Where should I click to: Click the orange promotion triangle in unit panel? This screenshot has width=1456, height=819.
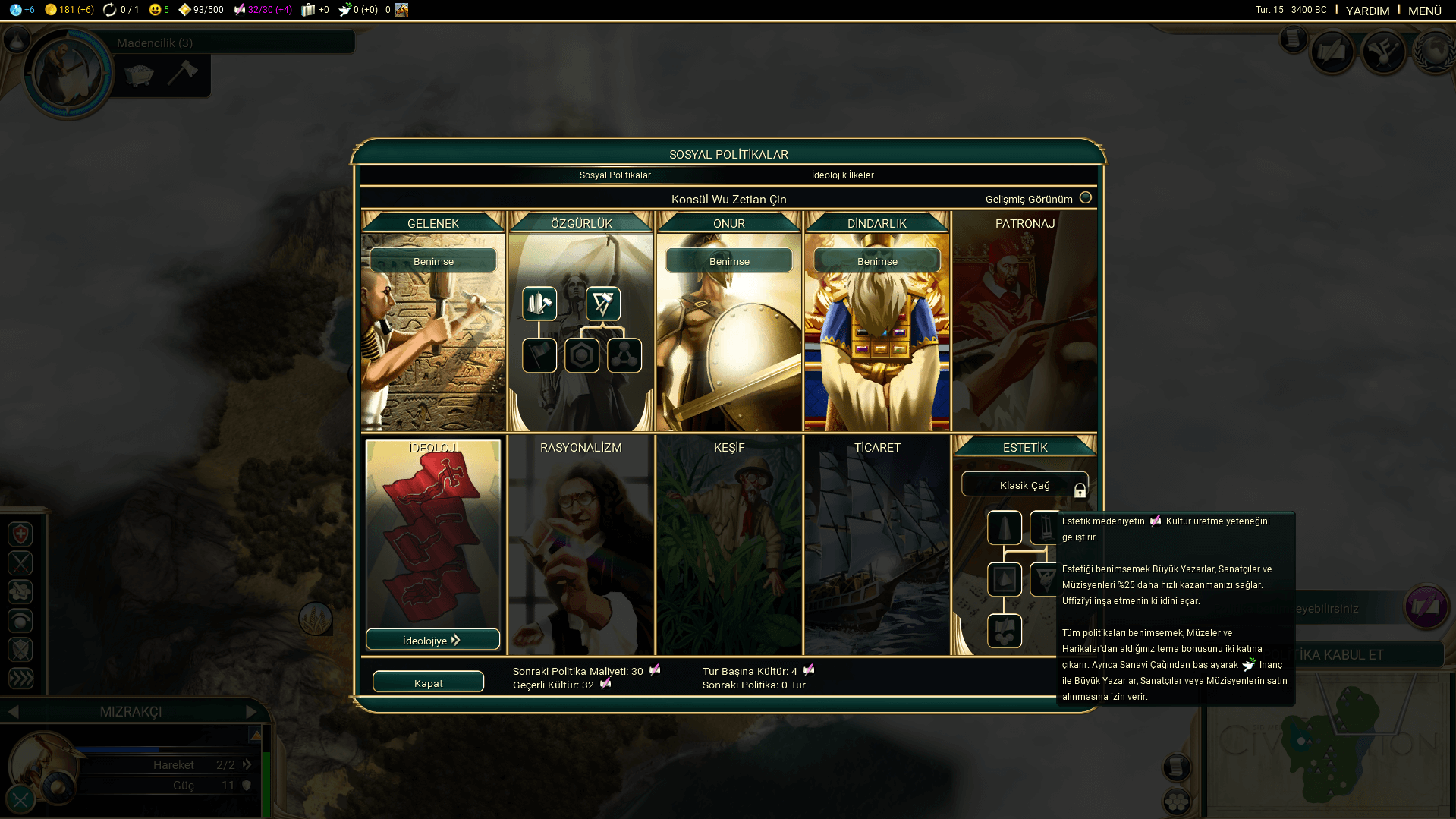tap(256, 735)
